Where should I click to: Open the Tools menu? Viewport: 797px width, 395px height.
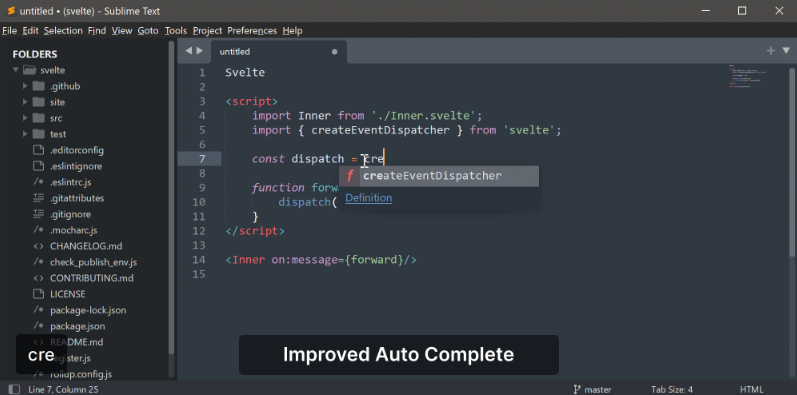(x=176, y=31)
